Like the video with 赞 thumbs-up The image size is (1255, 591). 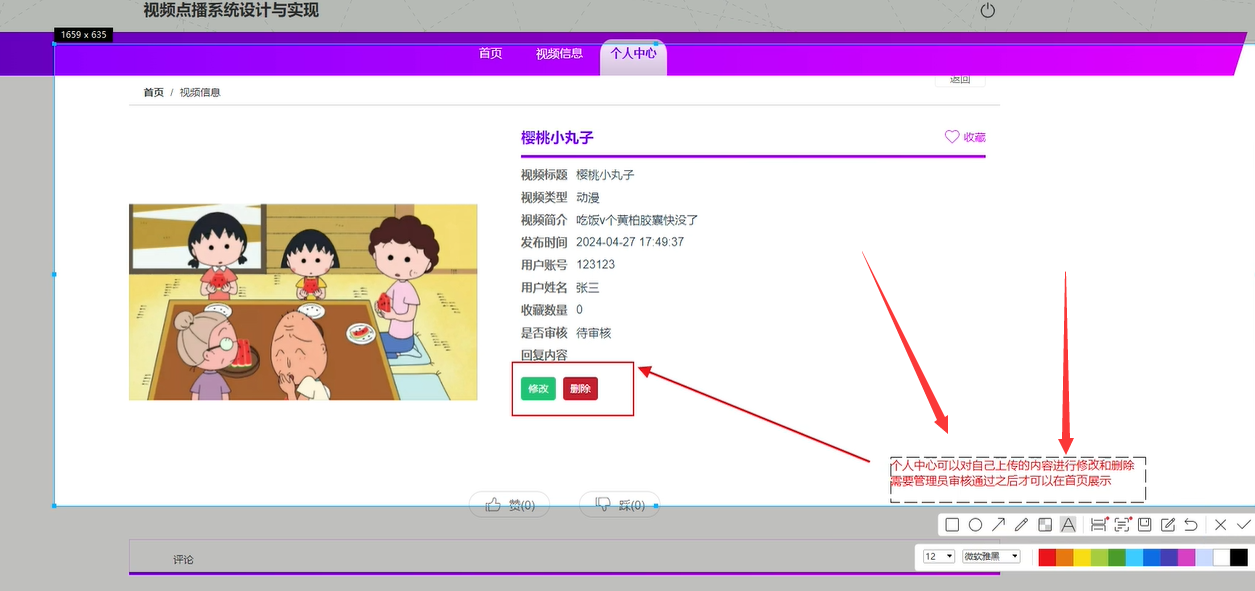(x=510, y=505)
